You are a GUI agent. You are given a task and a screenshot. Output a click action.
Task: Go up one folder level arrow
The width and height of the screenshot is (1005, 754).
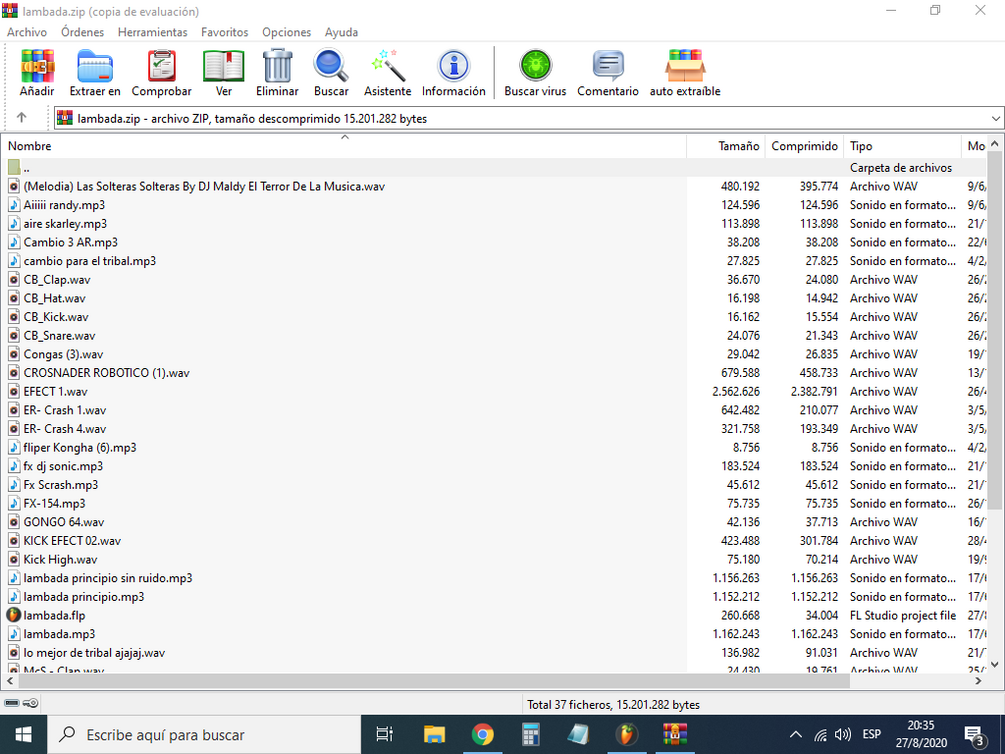22,117
